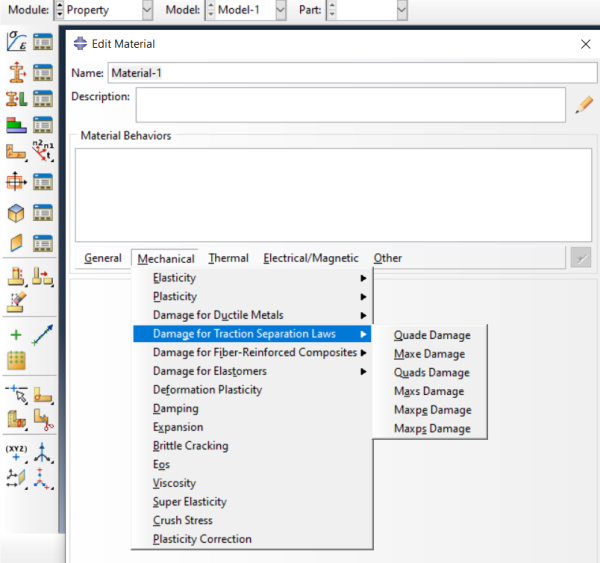Select Brittle Cracking from Mechanical menu
The image size is (600, 563).
[190, 446]
